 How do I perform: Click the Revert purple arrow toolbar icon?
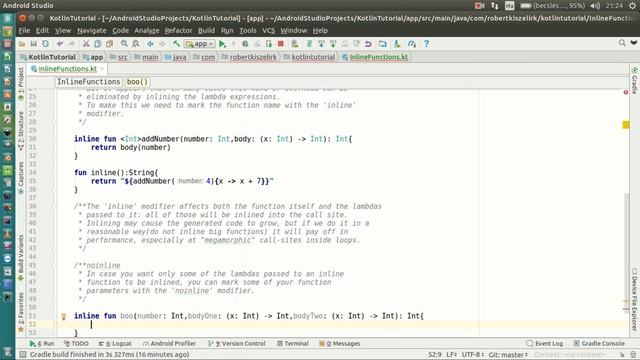coord(368,44)
